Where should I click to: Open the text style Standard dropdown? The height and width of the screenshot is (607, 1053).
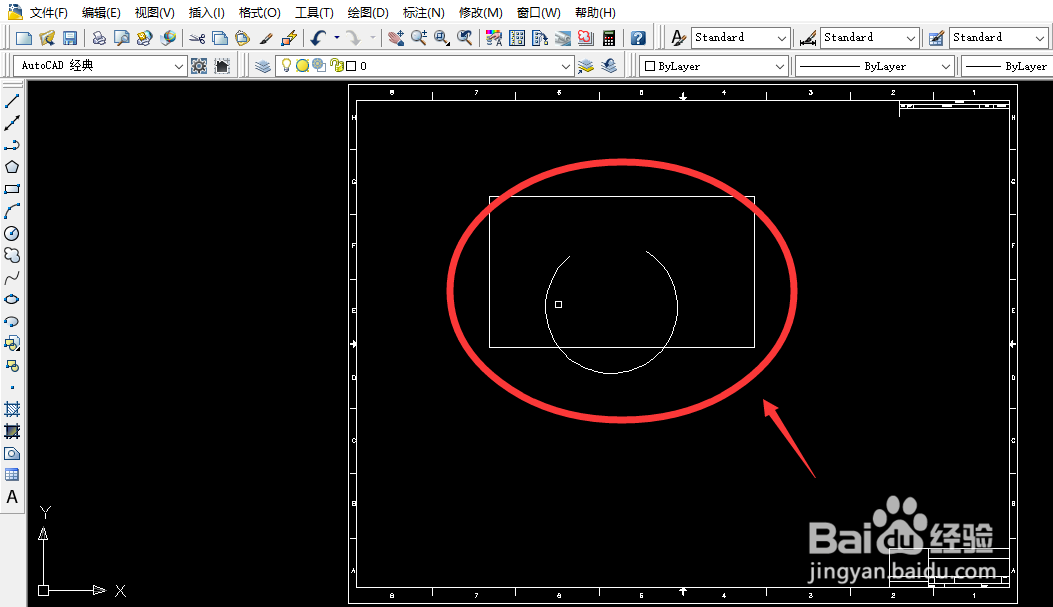(x=782, y=38)
